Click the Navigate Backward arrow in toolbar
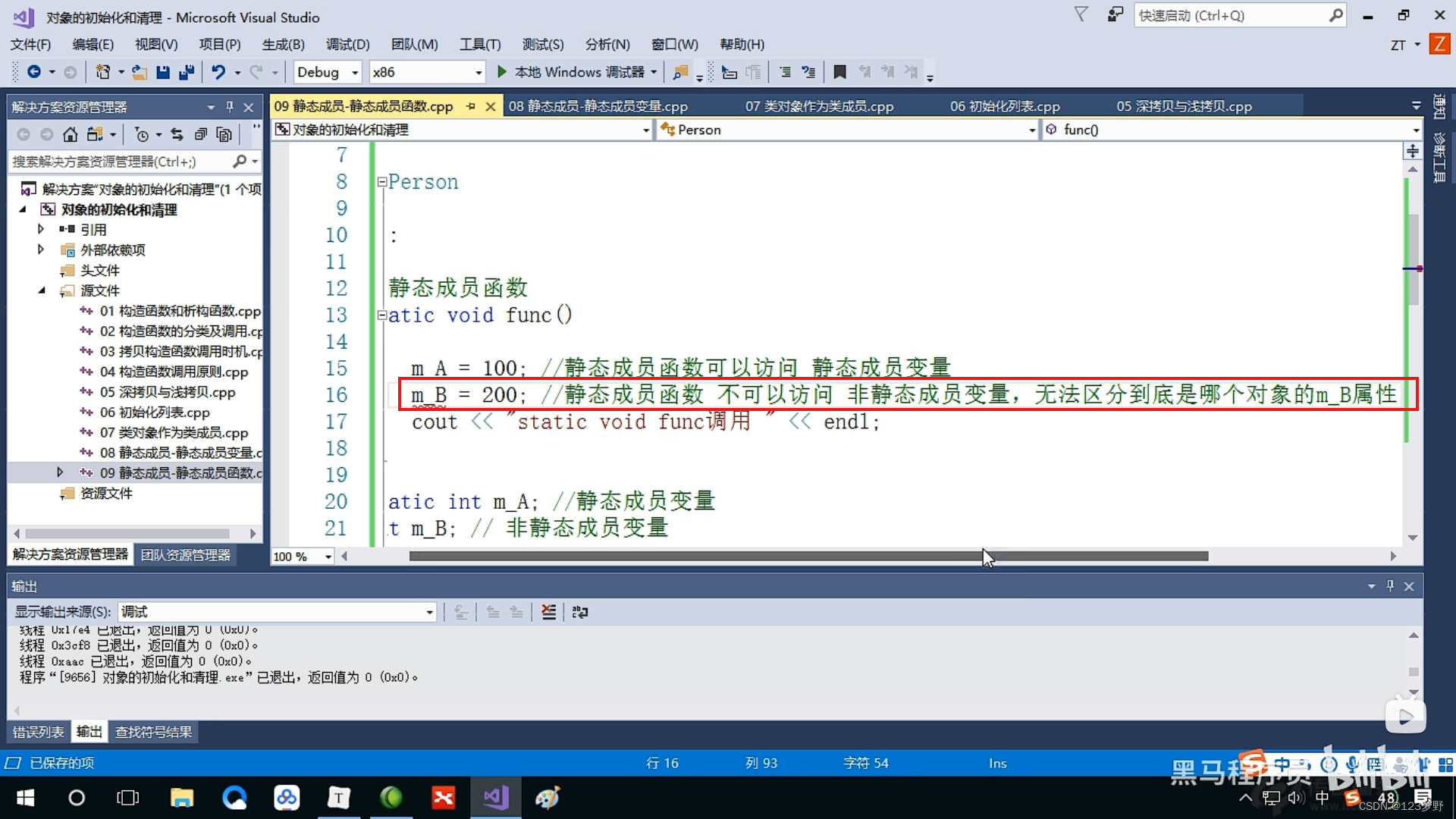This screenshot has width=1456, height=819. pyautogui.click(x=34, y=72)
